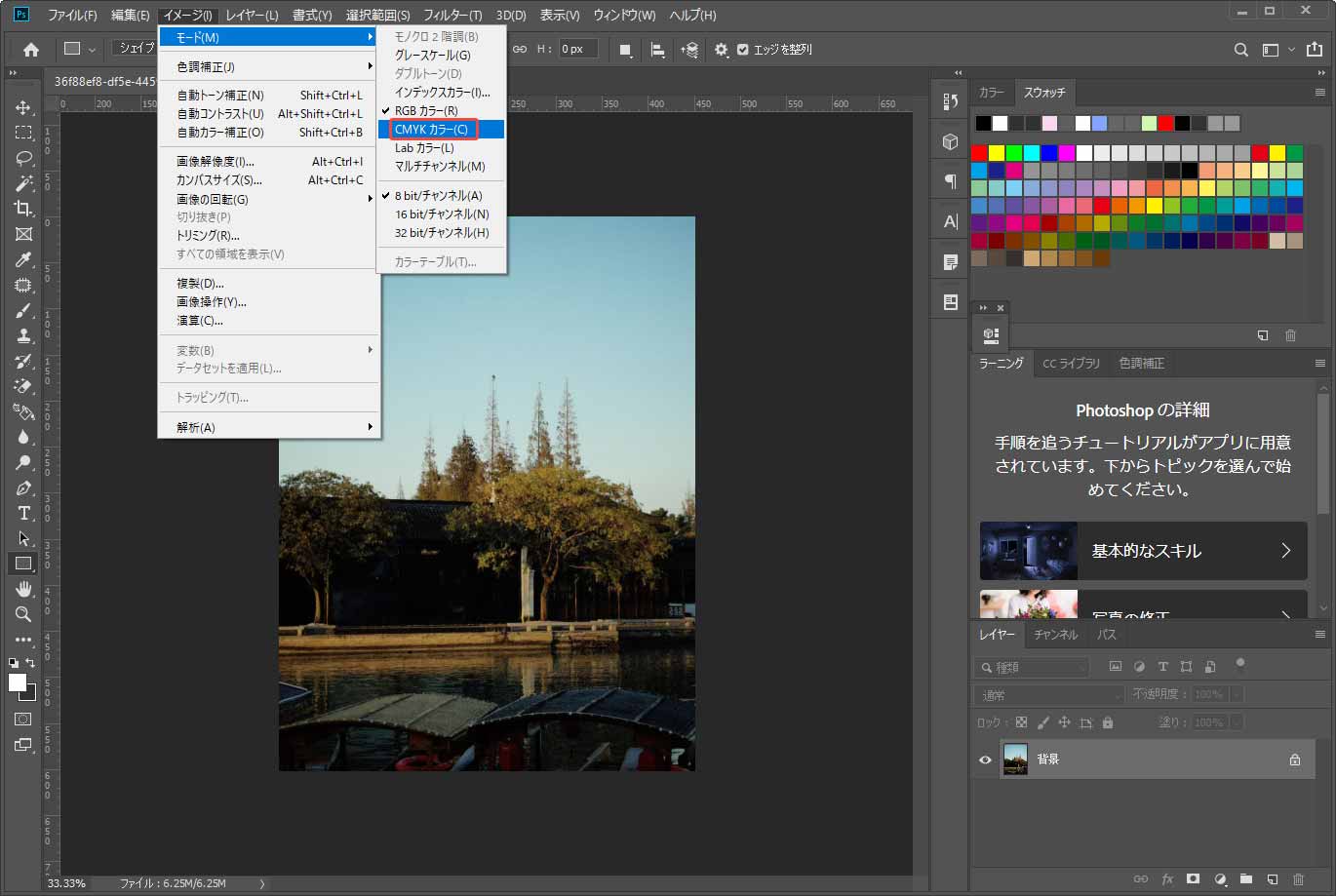
Task: Create a new layer in the Layers panel
Action: pos(1270,878)
